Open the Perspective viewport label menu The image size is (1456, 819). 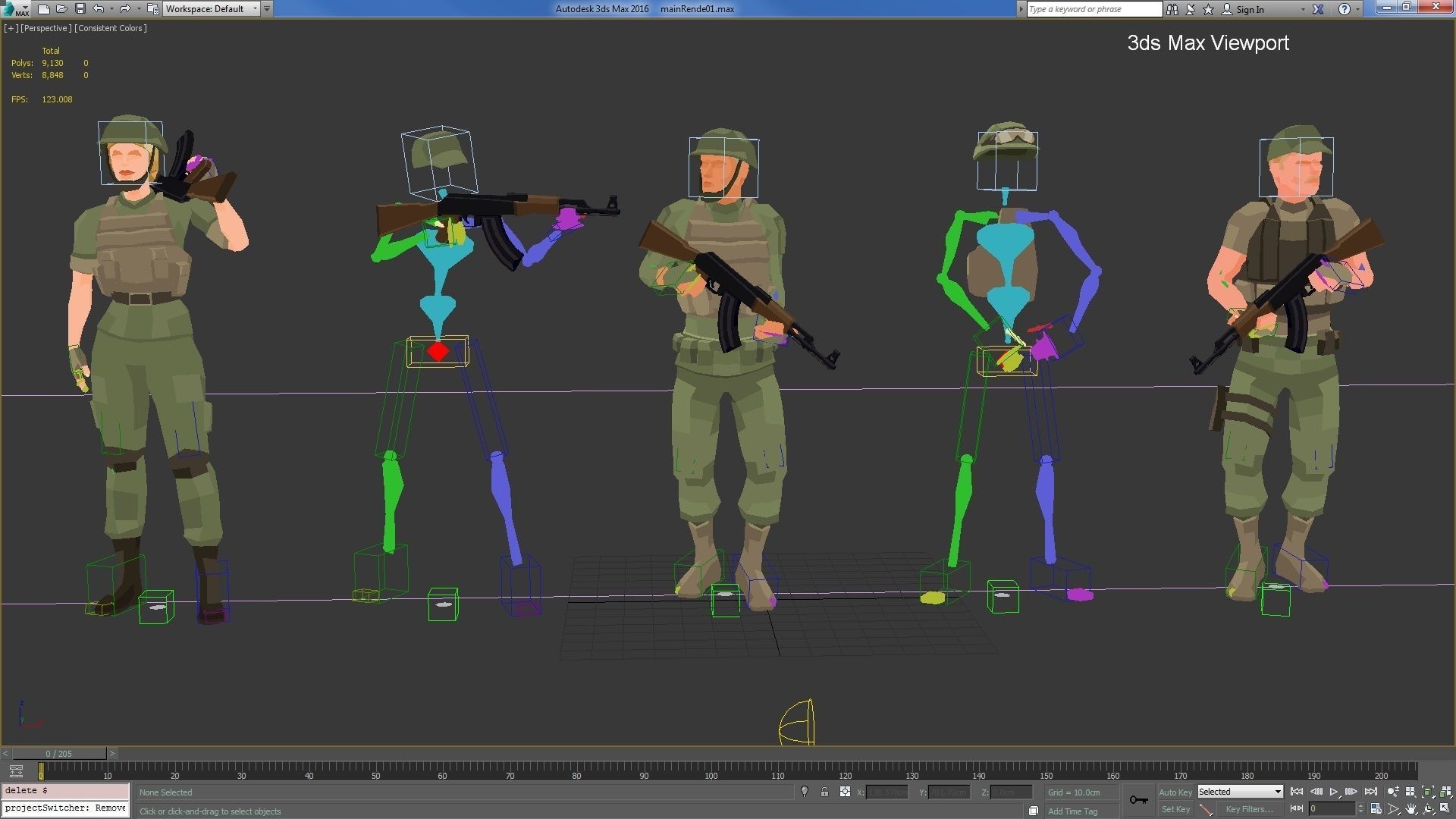[46, 28]
